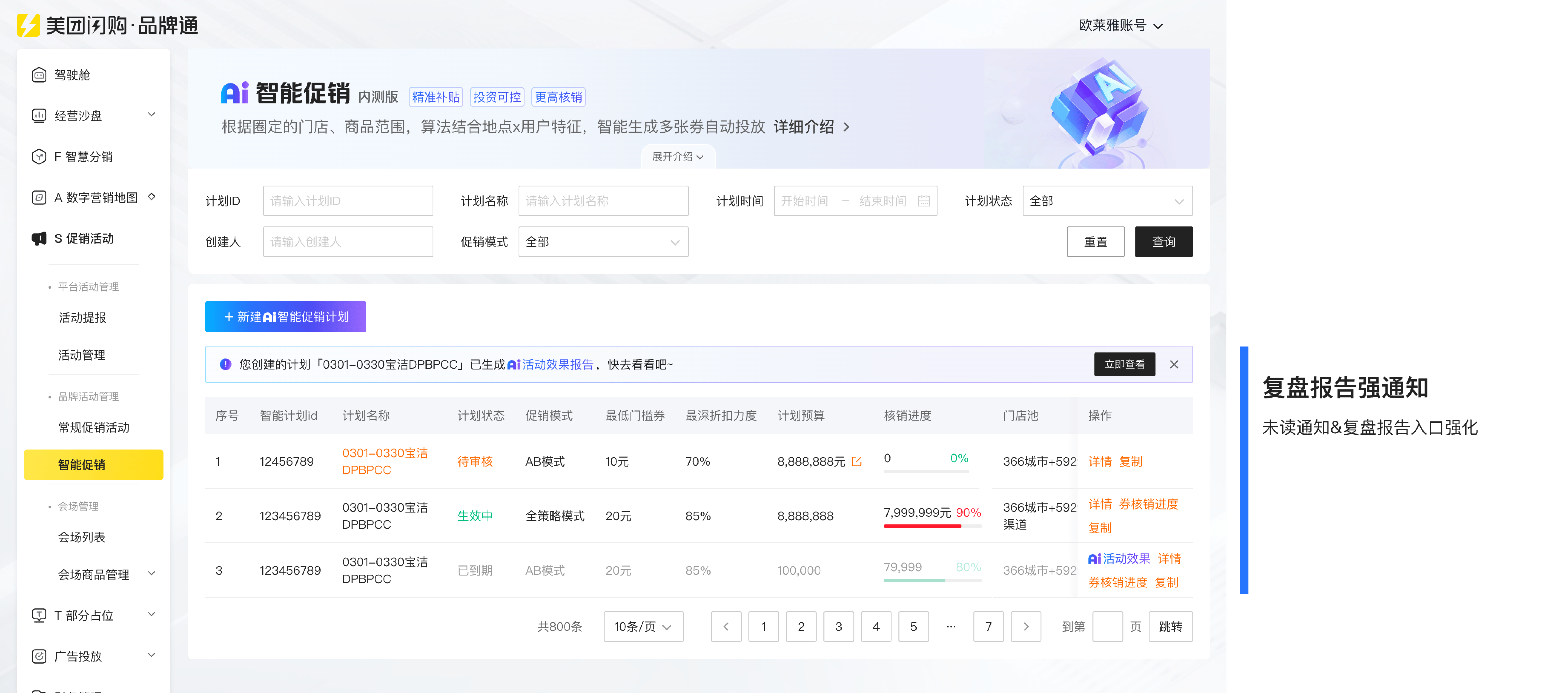1568x693 pixels.
Task: Expand the T 部分占位 menu
Action: coord(152,614)
